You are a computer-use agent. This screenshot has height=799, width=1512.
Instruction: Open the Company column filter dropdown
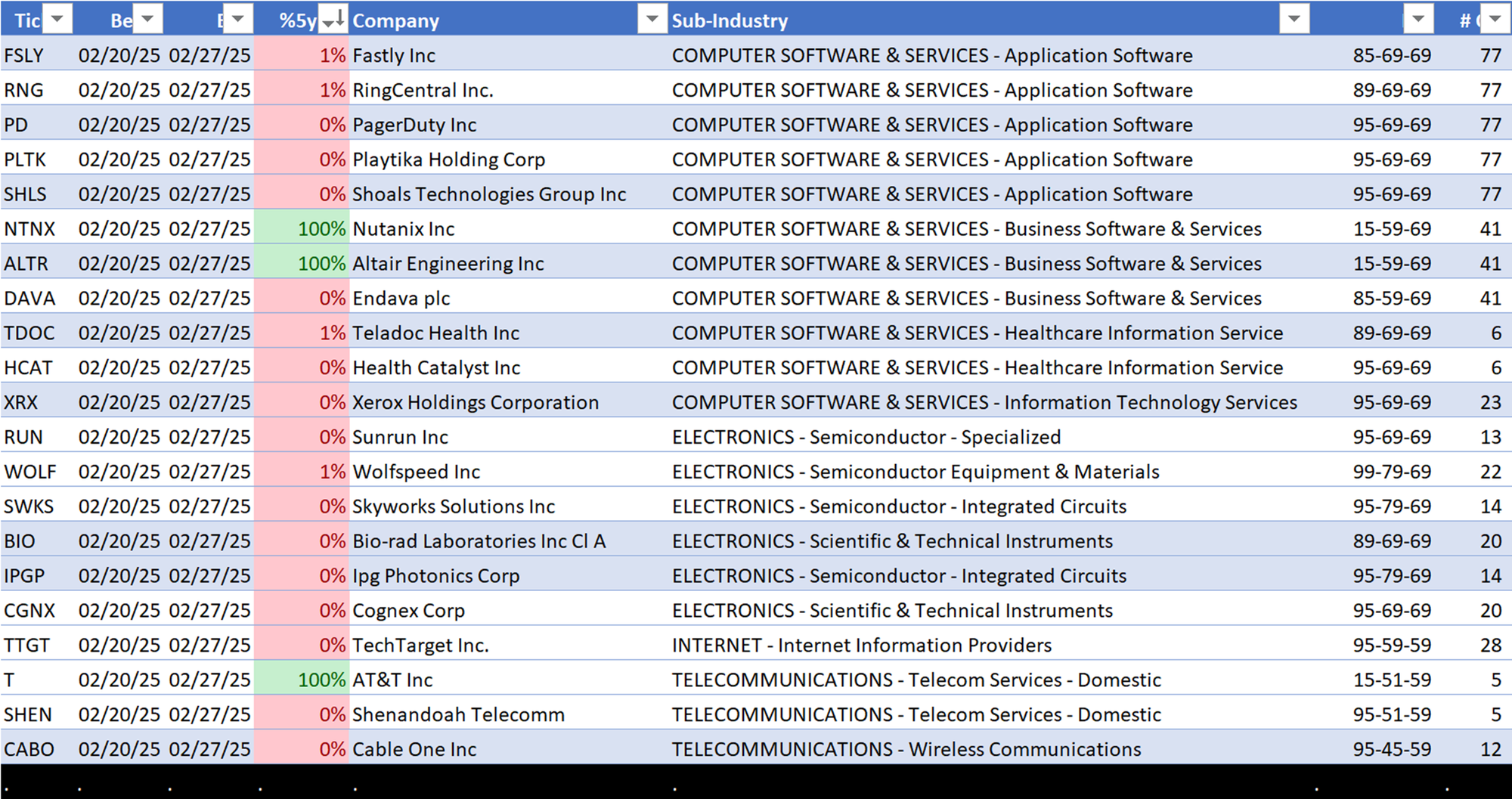(652, 20)
